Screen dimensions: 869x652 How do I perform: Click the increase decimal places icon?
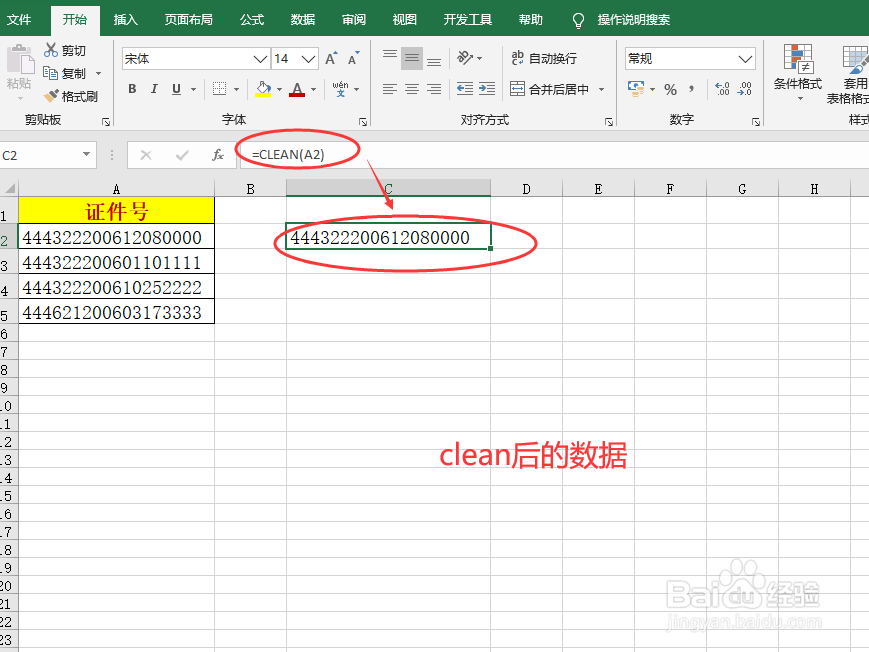721,89
